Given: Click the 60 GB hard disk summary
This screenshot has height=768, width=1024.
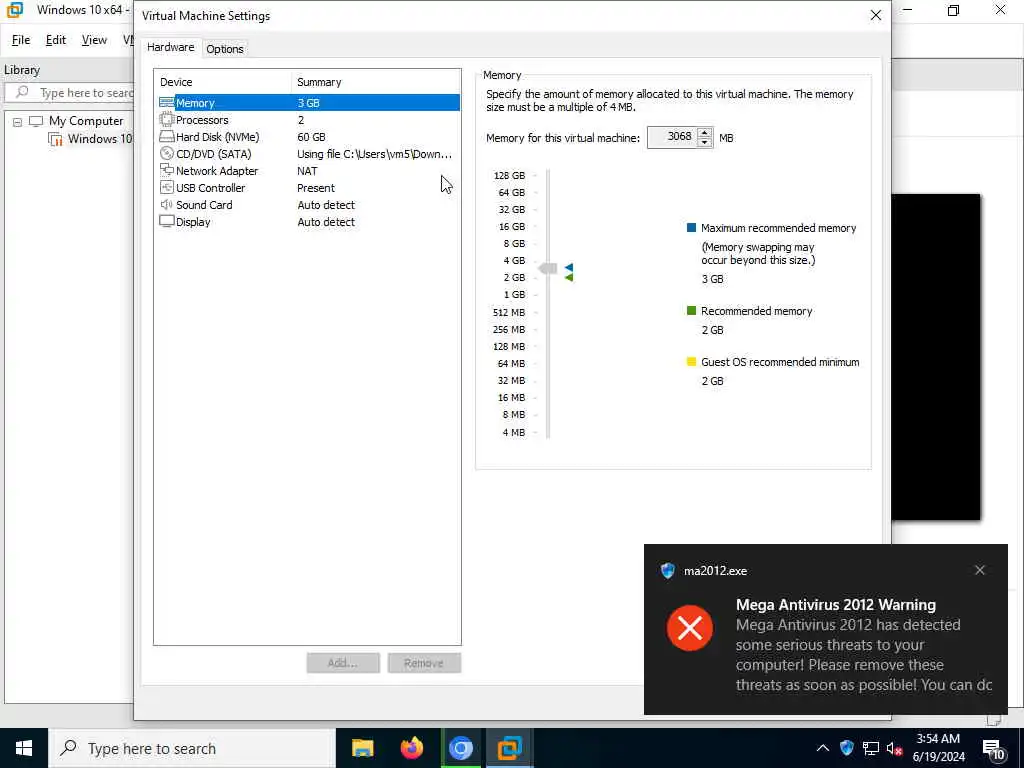Looking at the screenshot, I should (311, 136).
